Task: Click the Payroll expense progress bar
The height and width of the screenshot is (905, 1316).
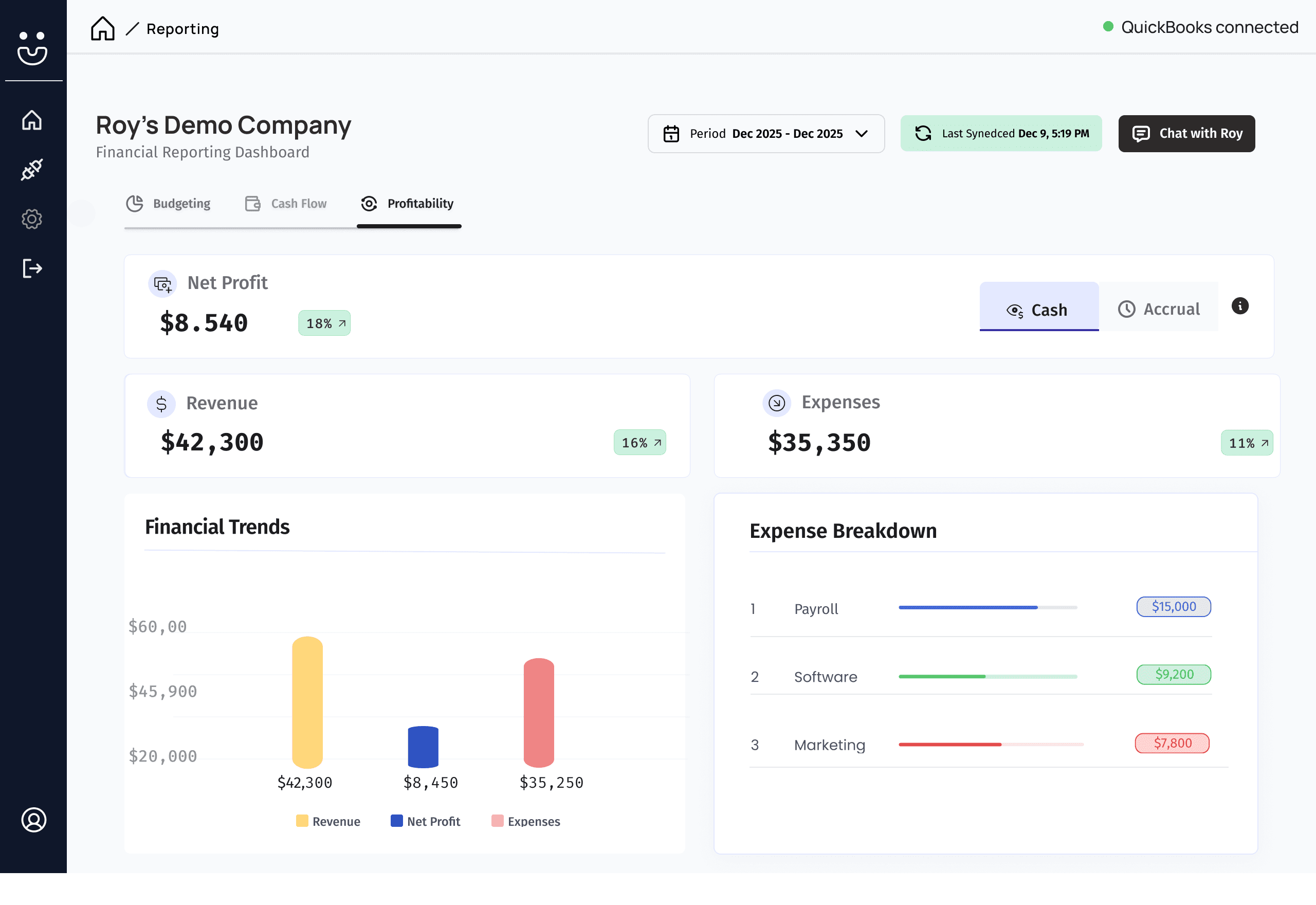Action: (988, 607)
